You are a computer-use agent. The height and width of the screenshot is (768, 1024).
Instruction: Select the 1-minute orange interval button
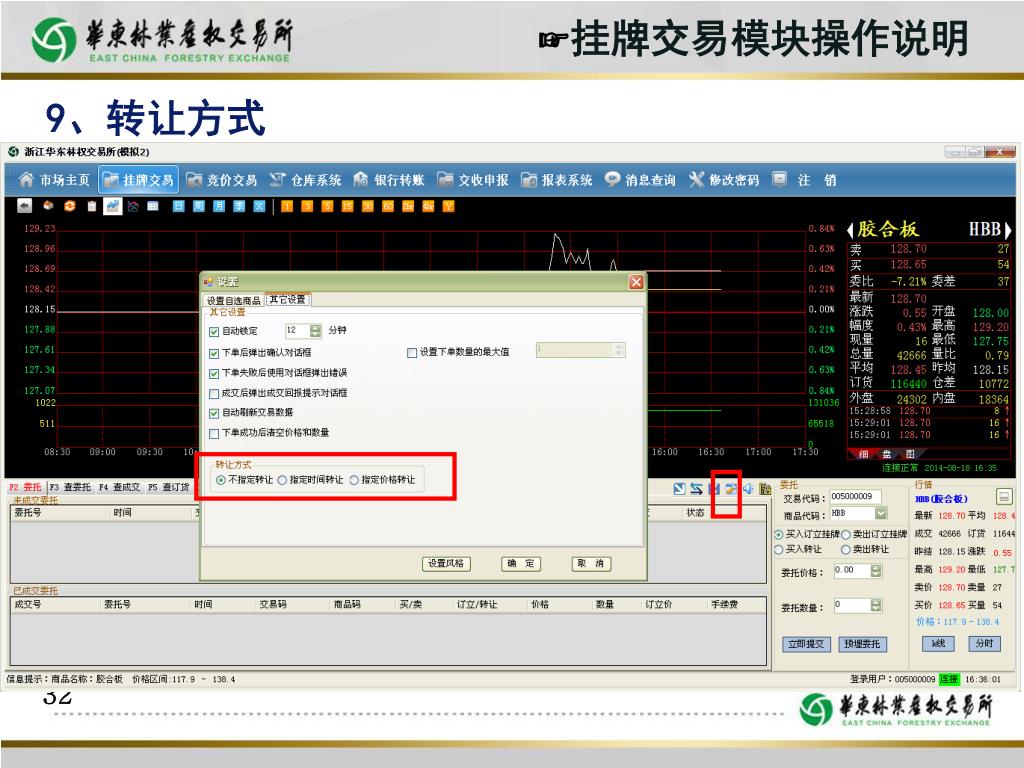287,206
